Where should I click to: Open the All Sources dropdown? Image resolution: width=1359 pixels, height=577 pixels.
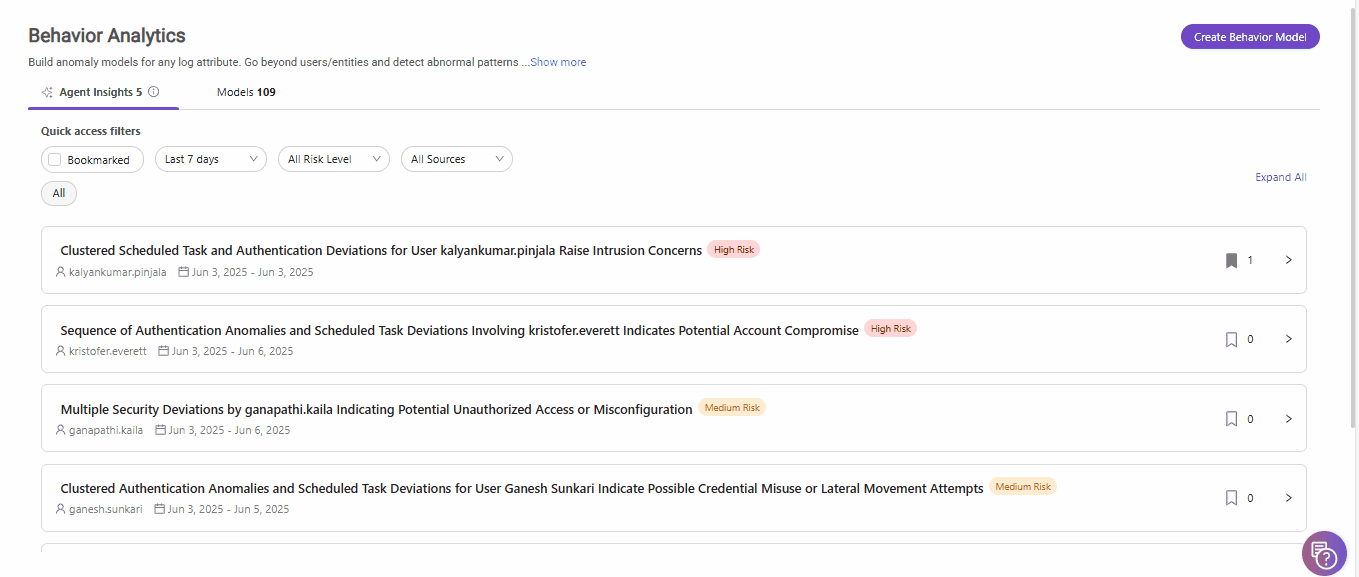coord(457,159)
